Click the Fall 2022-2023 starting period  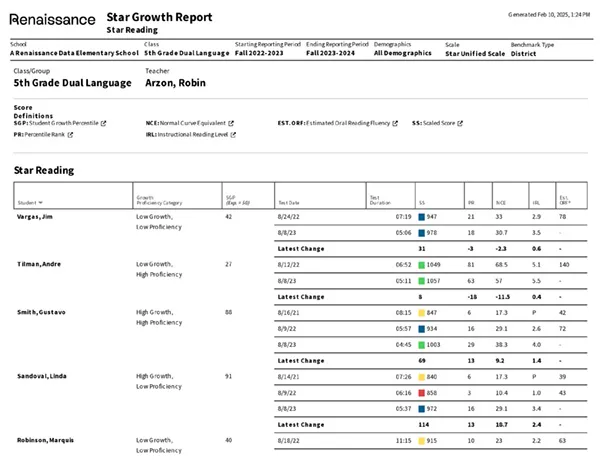pyautogui.click(x=259, y=53)
